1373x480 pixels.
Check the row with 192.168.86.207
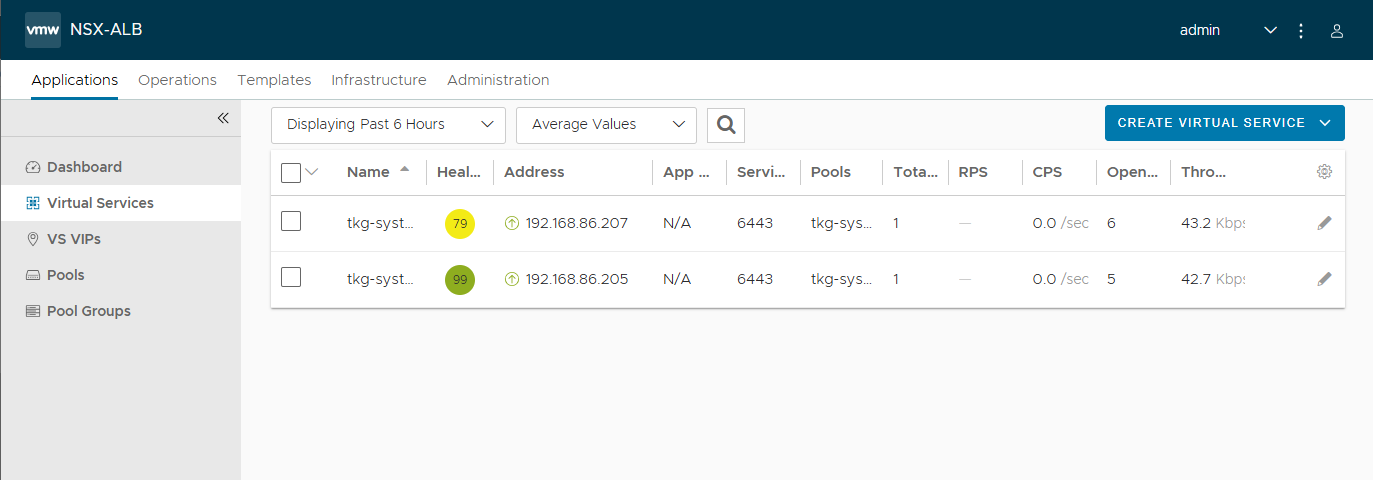point(291,221)
